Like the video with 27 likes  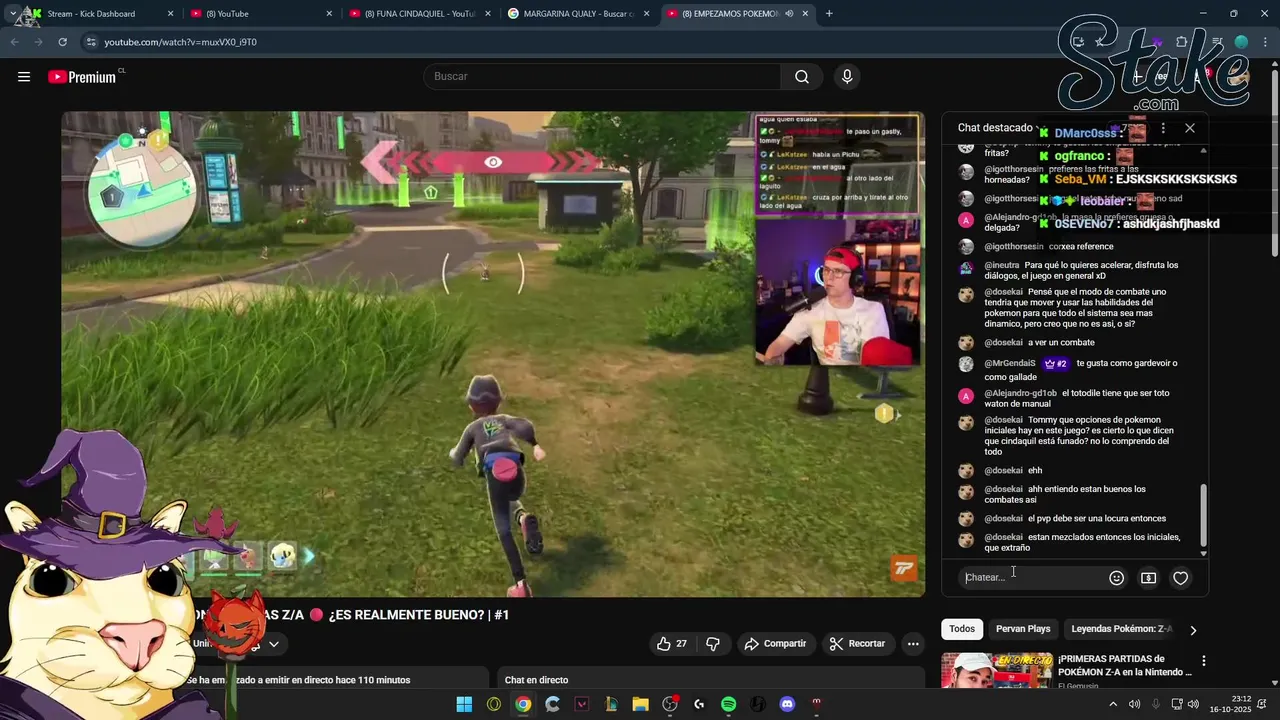tap(672, 644)
